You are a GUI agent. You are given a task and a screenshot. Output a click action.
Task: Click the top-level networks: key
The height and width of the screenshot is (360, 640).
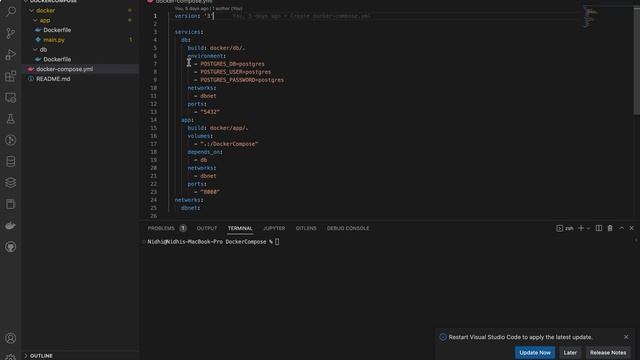pos(189,200)
